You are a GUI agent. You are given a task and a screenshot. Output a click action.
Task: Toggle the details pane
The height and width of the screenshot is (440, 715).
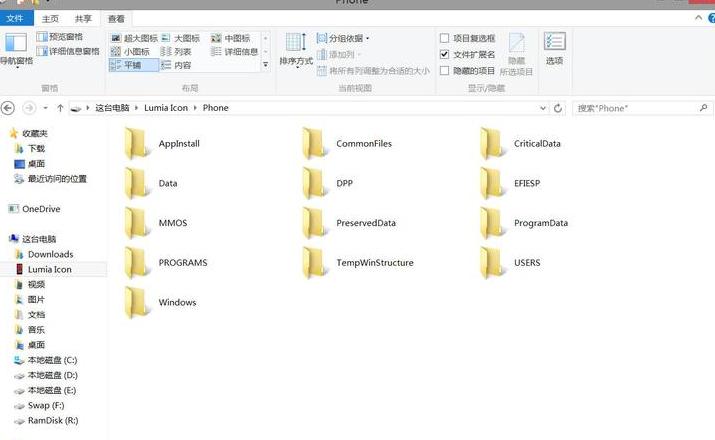coord(68,51)
